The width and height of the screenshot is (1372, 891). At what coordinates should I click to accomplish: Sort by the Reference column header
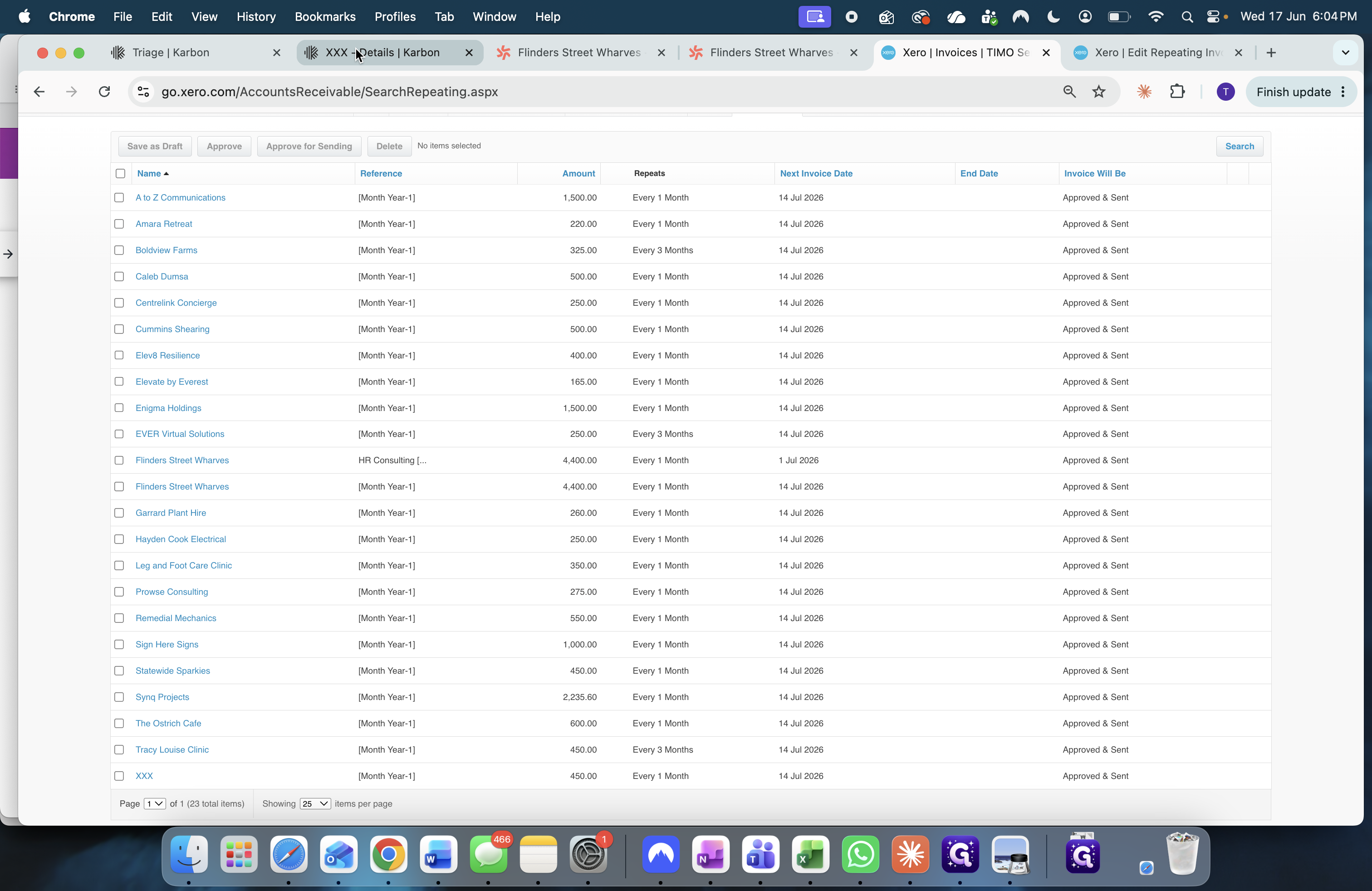[x=381, y=173]
